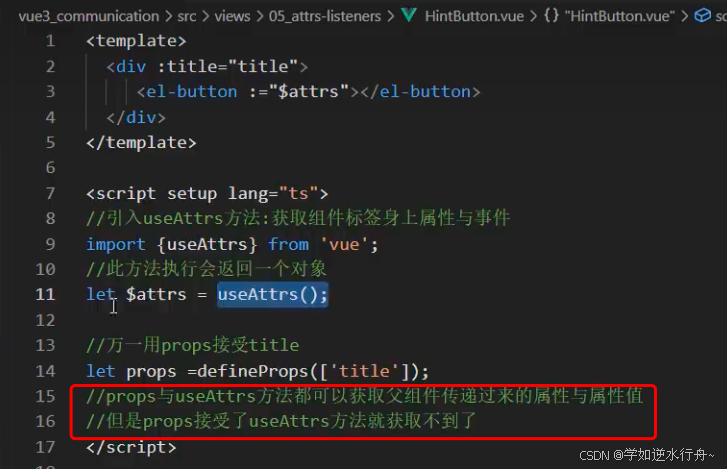Click the 'title' string inside defineProps
Image resolution: width=727 pixels, height=469 pixels.
point(364,371)
